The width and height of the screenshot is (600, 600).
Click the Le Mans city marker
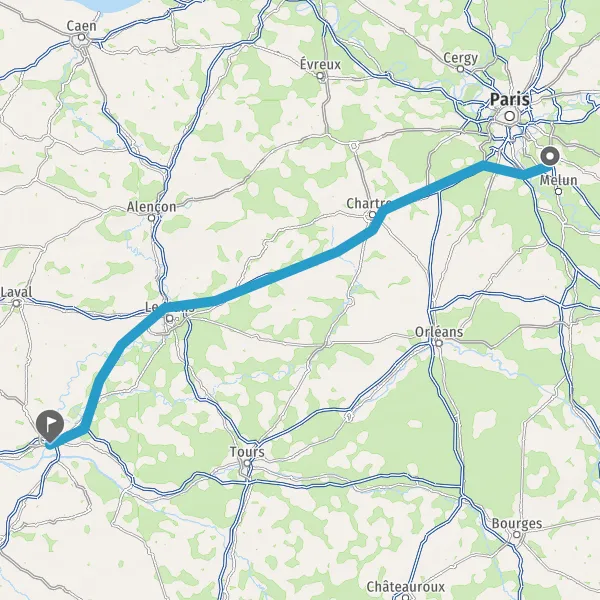[170, 318]
